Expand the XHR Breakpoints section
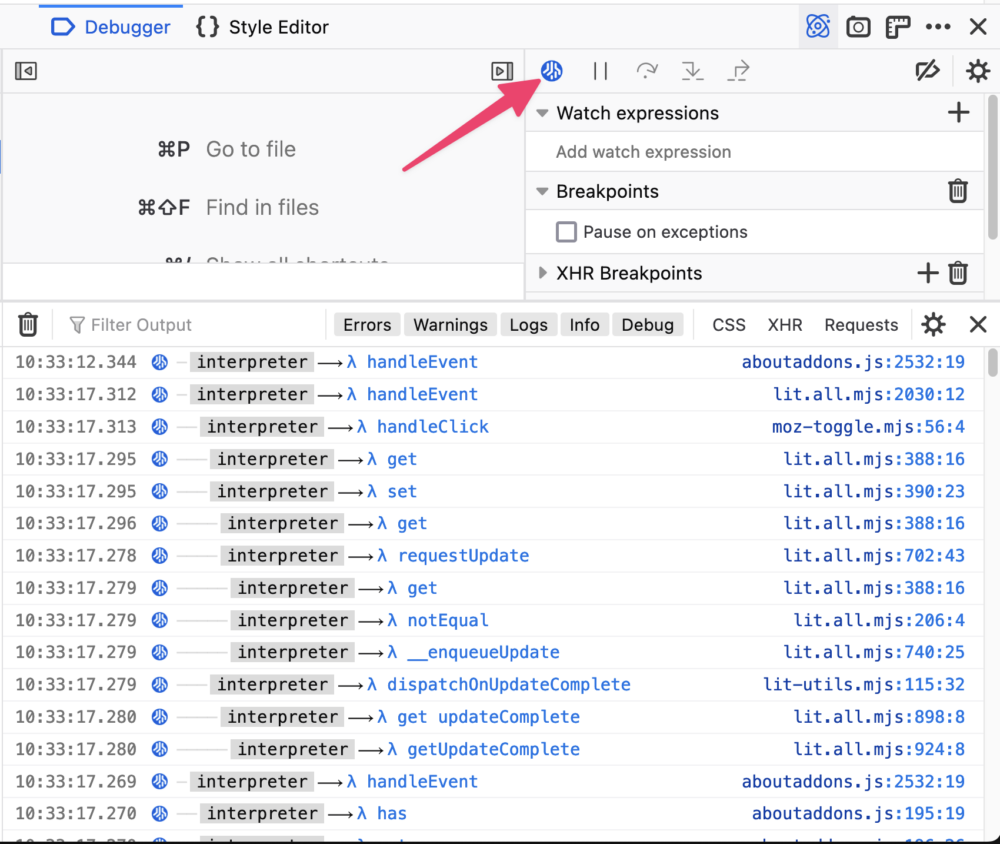 pyautogui.click(x=541, y=272)
